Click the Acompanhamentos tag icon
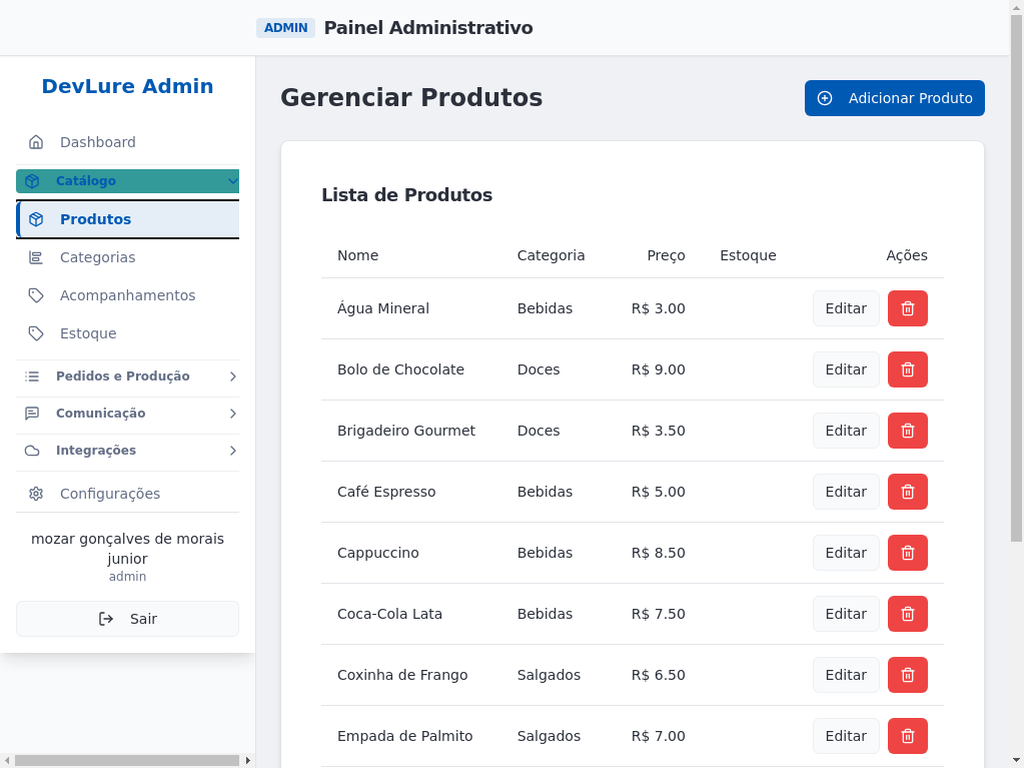 coord(36,296)
